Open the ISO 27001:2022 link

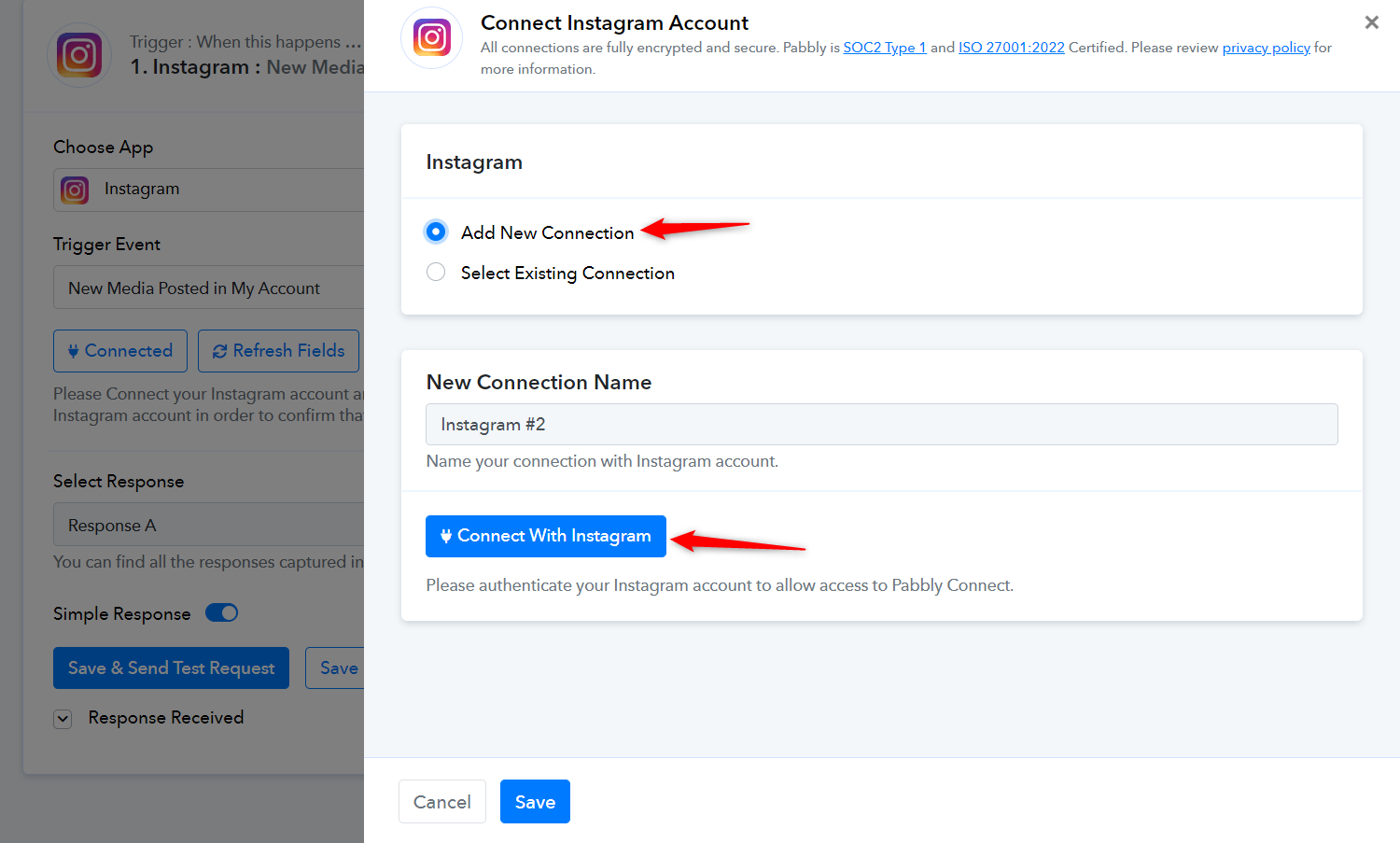tap(1012, 48)
